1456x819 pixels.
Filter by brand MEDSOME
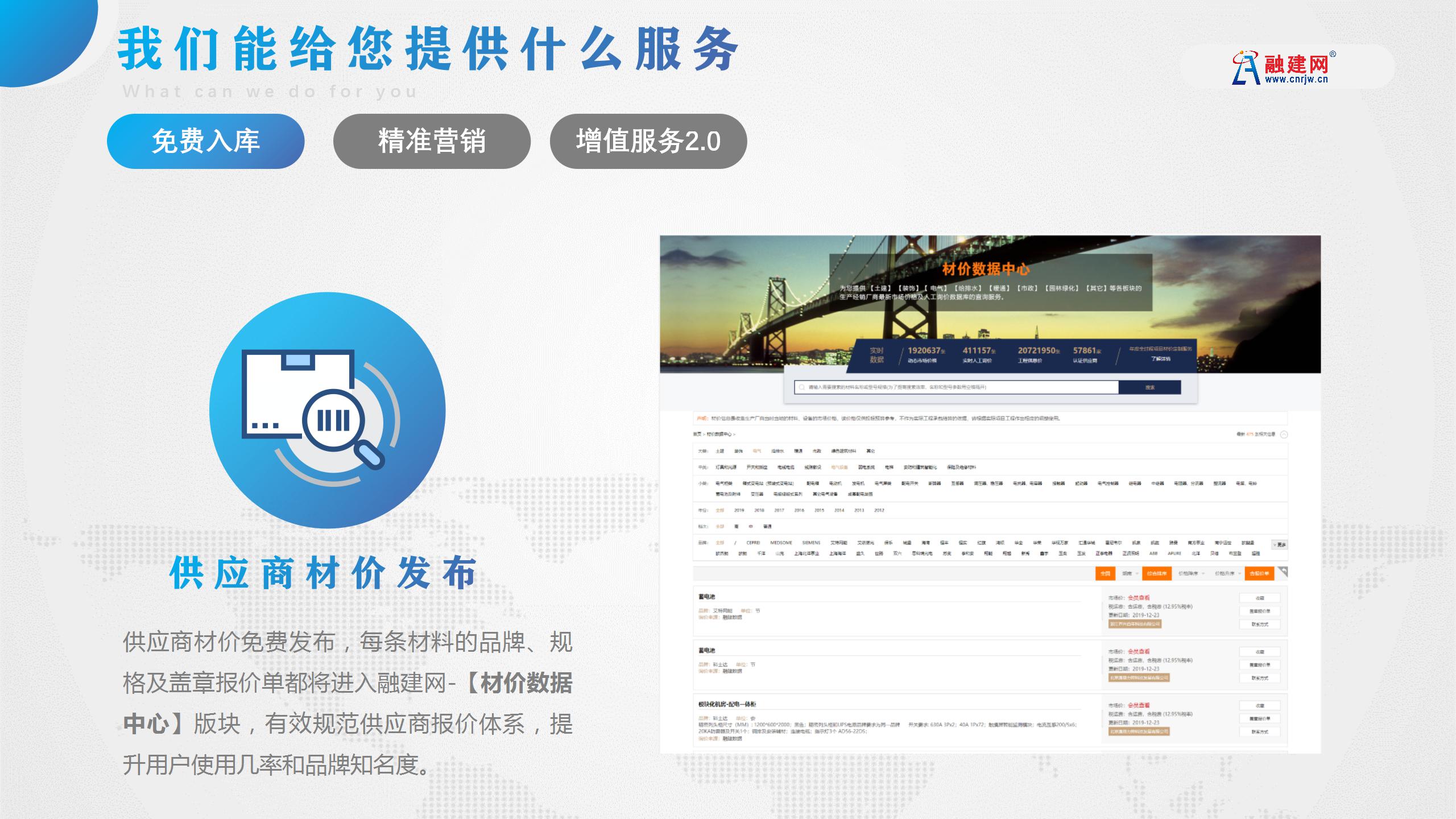[781, 543]
